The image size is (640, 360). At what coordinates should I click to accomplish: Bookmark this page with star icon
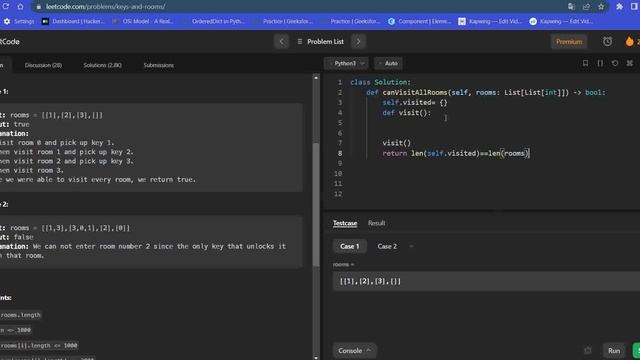(601, 7)
